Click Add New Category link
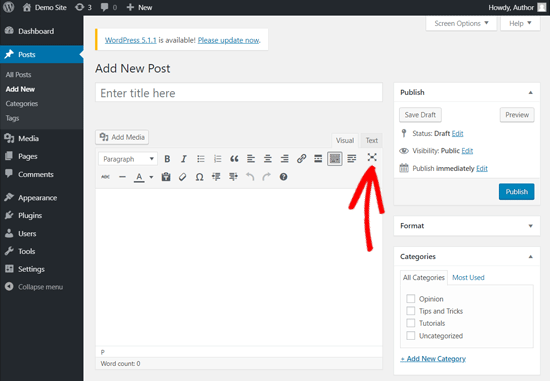Image resolution: width=550 pixels, height=381 pixels. click(x=433, y=359)
